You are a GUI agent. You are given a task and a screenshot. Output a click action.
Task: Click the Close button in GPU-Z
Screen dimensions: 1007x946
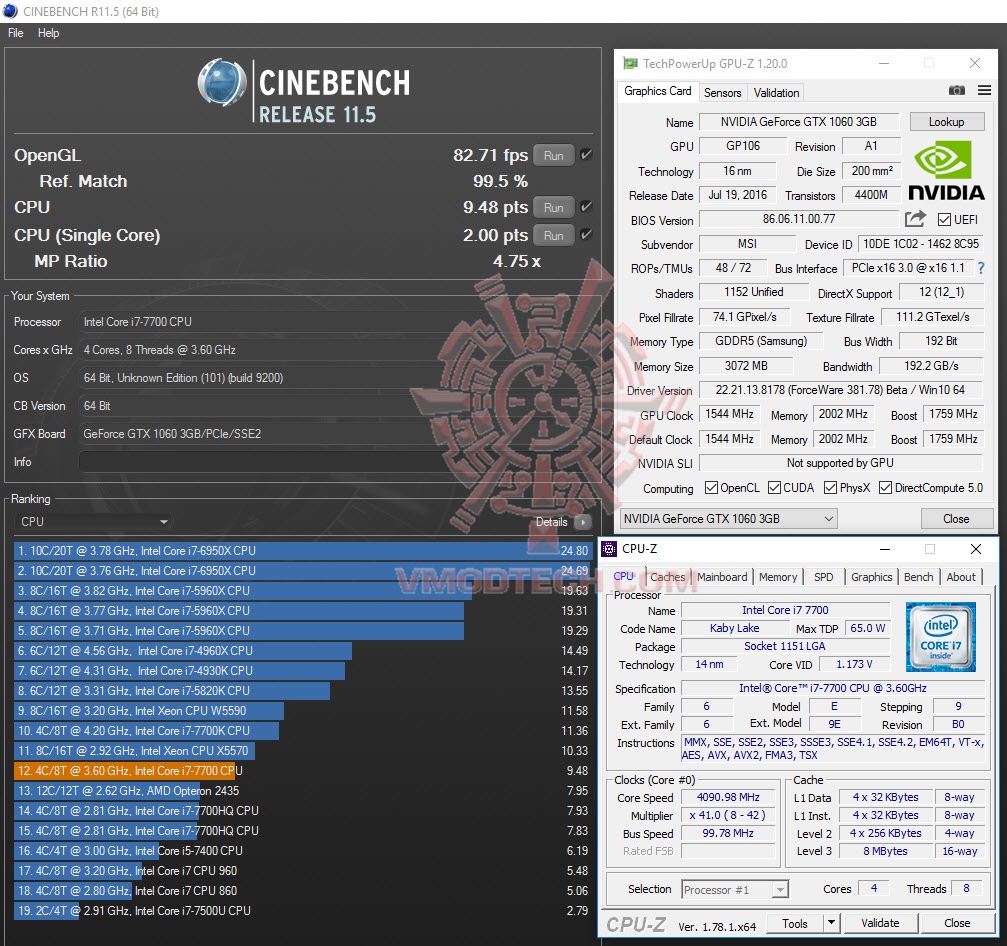point(956,518)
